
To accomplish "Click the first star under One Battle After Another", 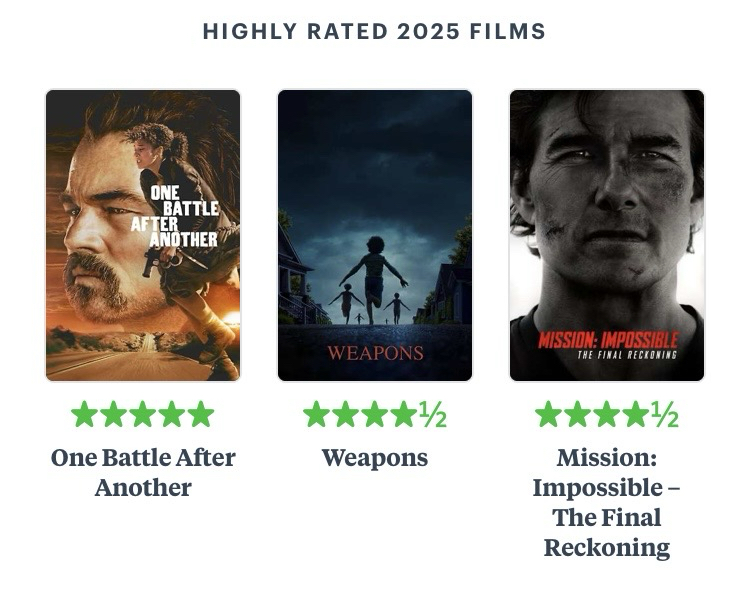I will [85, 414].
